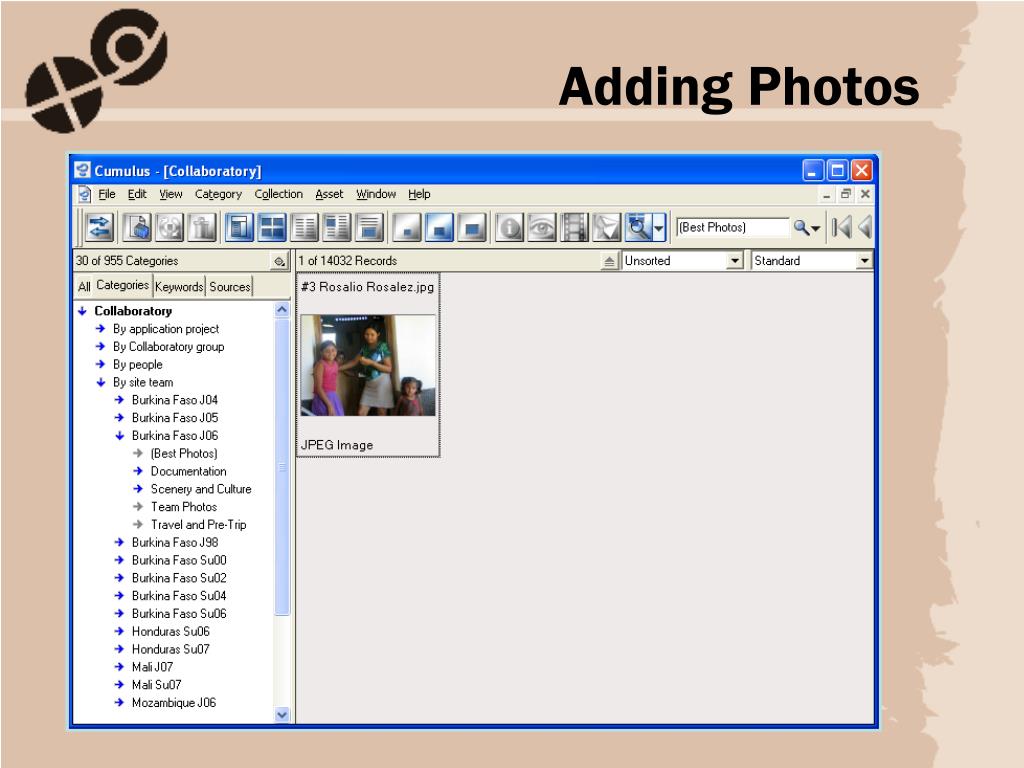
Task: Click the eye preview icon
Action: (542, 227)
